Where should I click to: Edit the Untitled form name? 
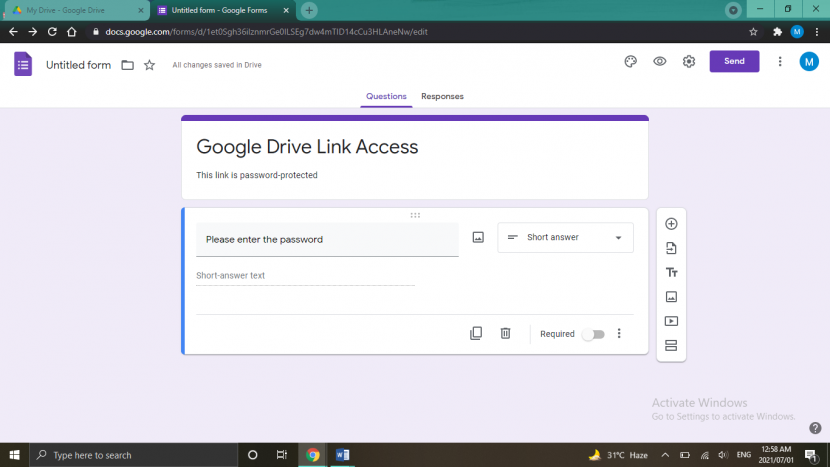[78, 65]
